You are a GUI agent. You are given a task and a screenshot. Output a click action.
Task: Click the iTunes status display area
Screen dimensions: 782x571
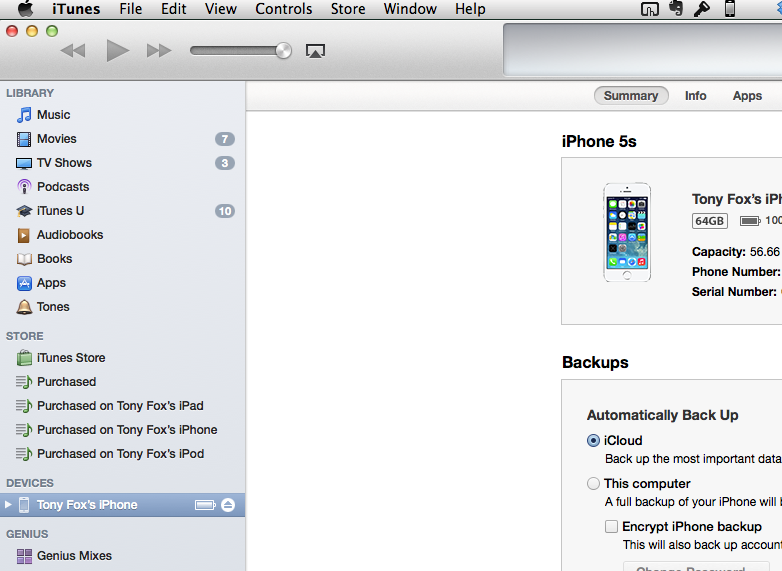pyautogui.click(x=643, y=50)
